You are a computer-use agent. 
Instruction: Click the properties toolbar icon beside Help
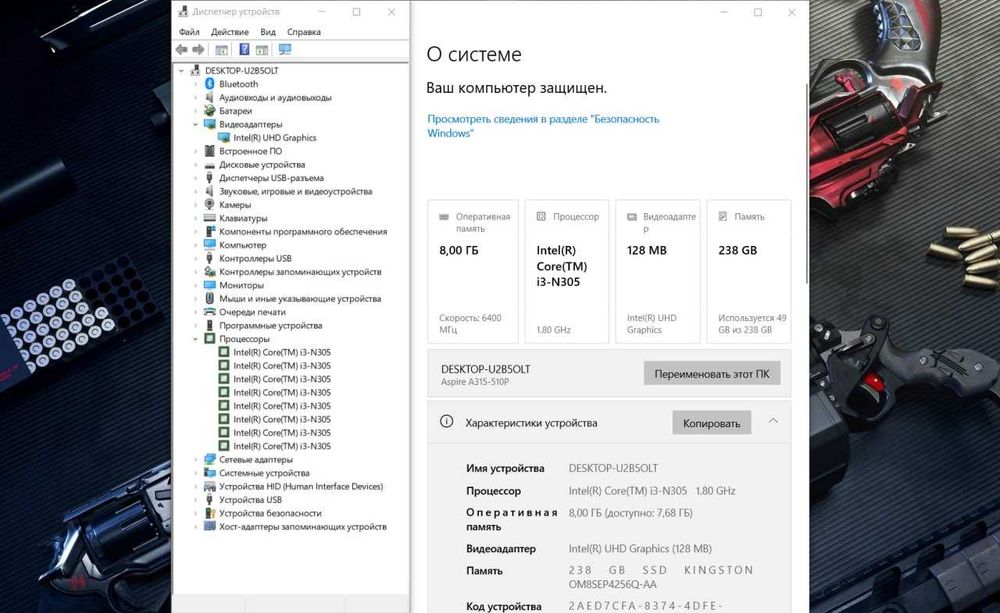(261, 50)
